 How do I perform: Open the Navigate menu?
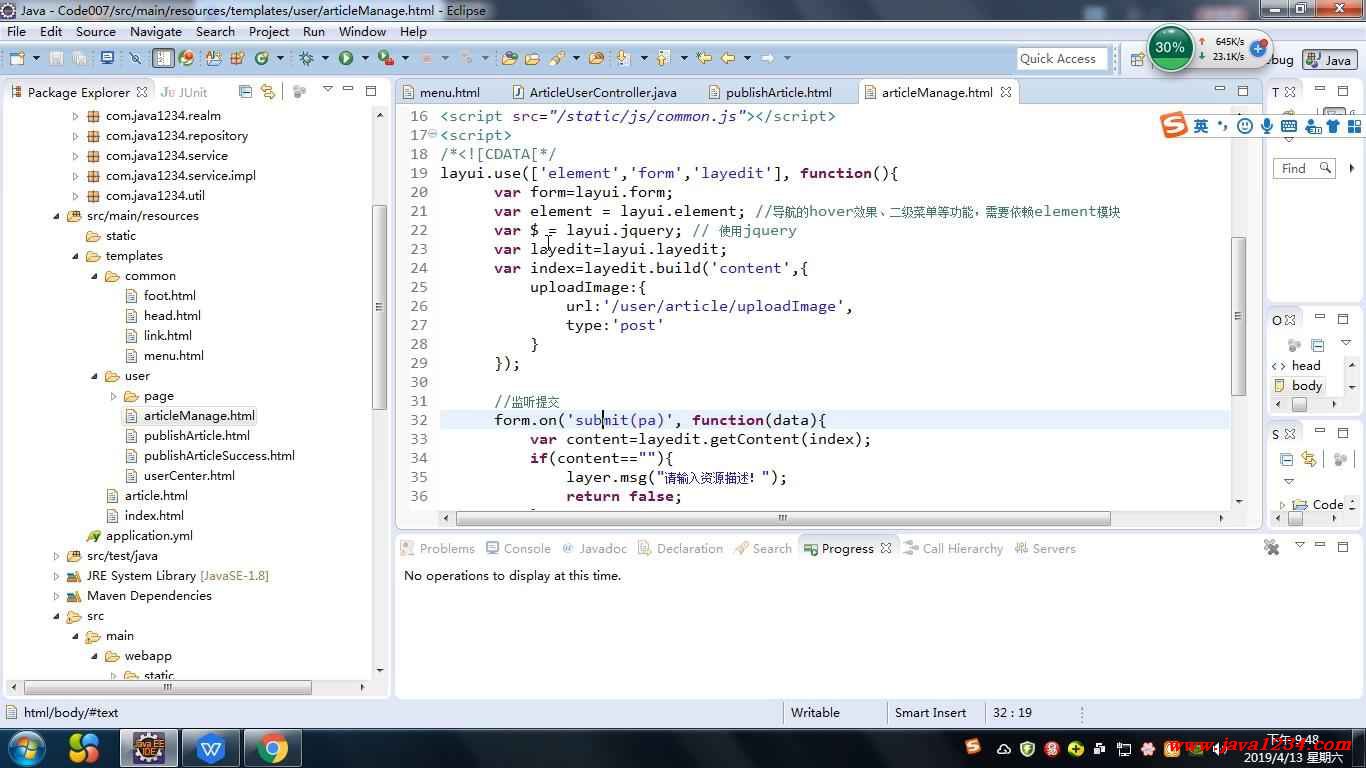coord(156,31)
